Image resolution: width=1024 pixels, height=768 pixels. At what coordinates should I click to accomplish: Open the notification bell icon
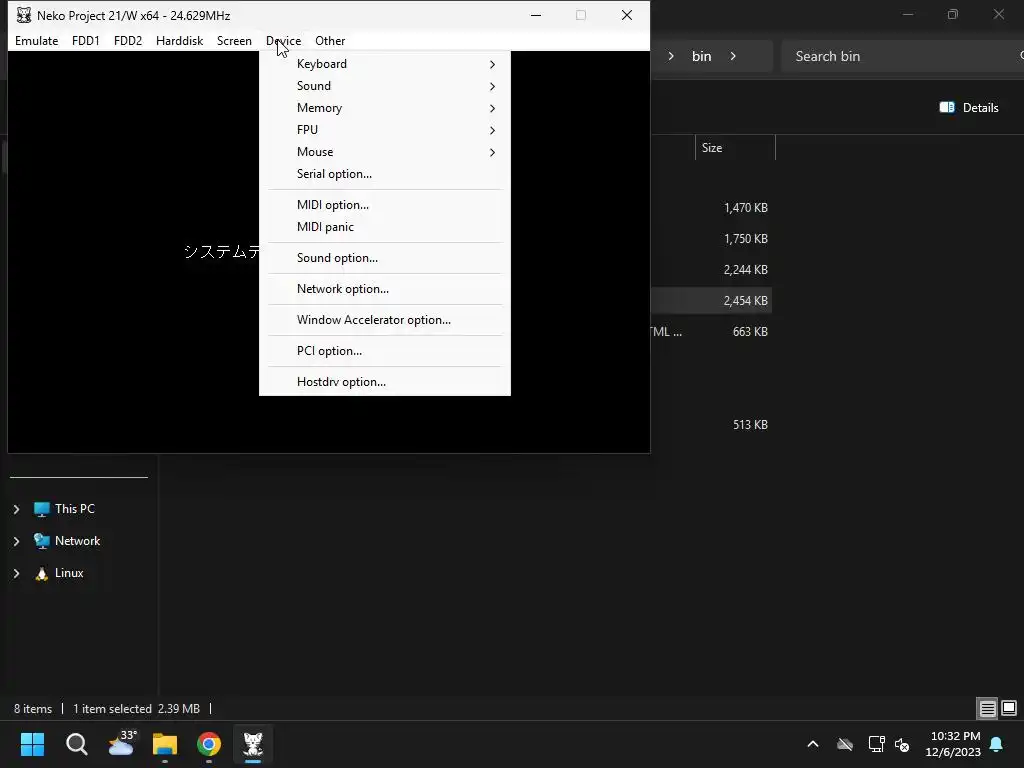(996, 744)
